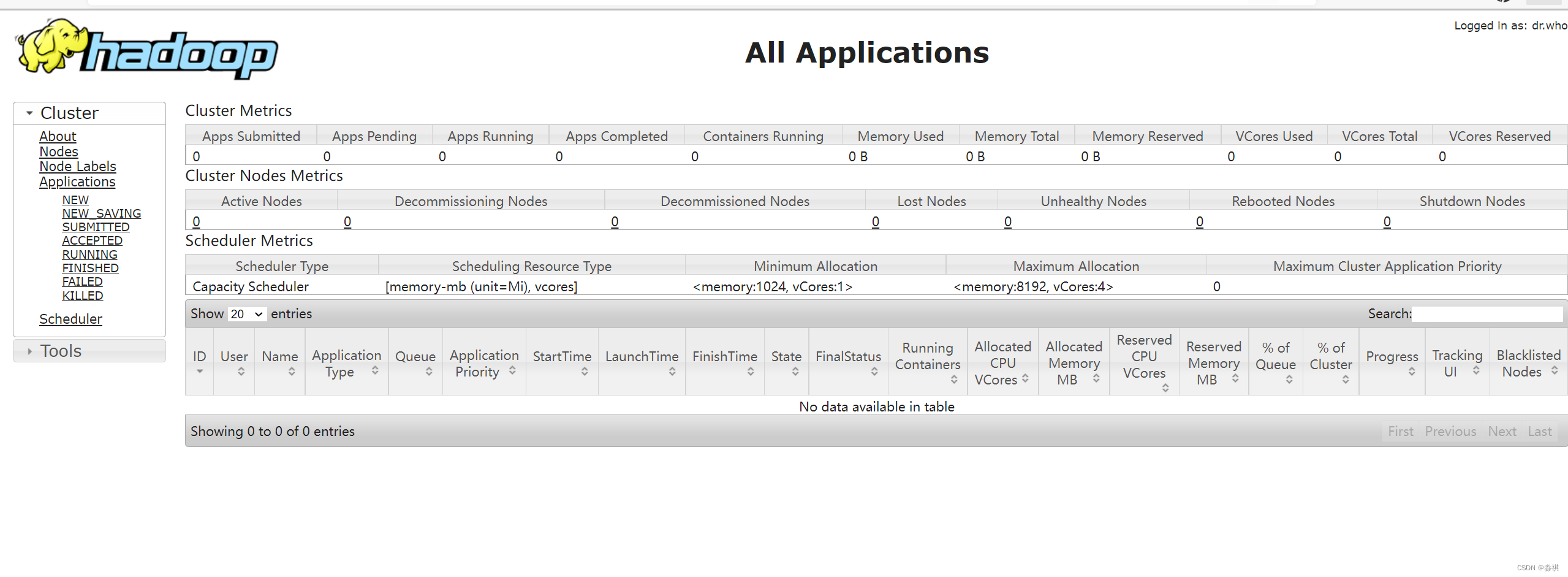Sort by % of Queue column
Viewport: 1568px width, 577px height.
(1276, 362)
